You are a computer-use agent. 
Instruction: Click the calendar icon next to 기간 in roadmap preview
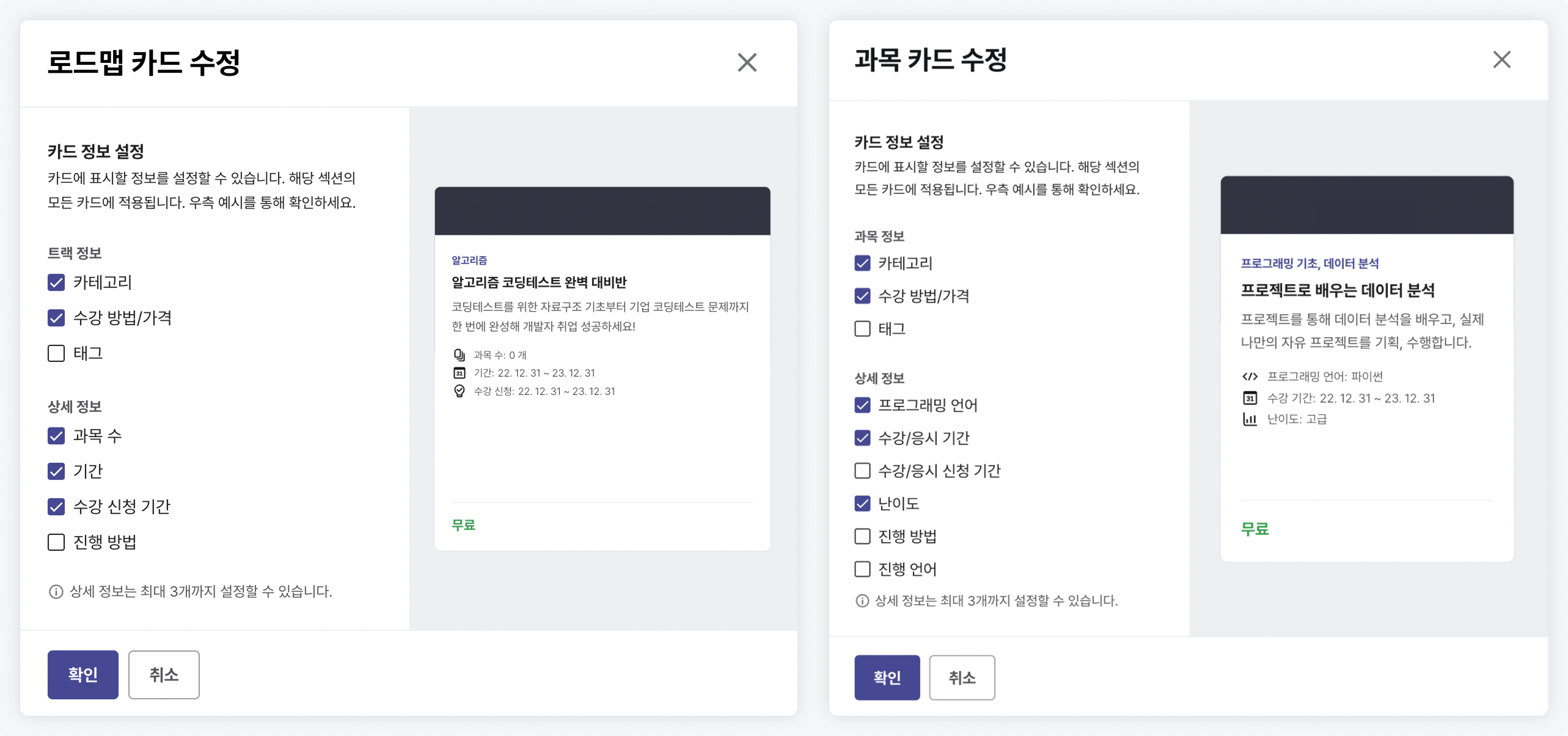[x=460, y=373]
